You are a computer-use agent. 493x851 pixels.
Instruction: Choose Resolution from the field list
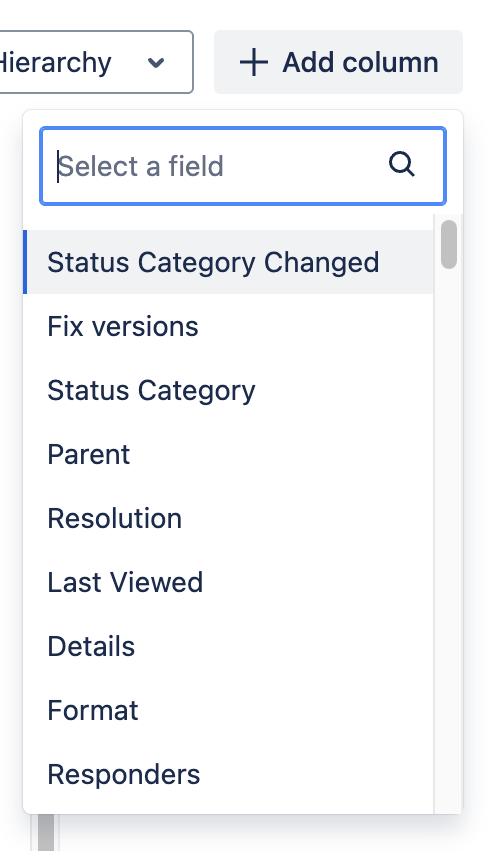point(228,518)
